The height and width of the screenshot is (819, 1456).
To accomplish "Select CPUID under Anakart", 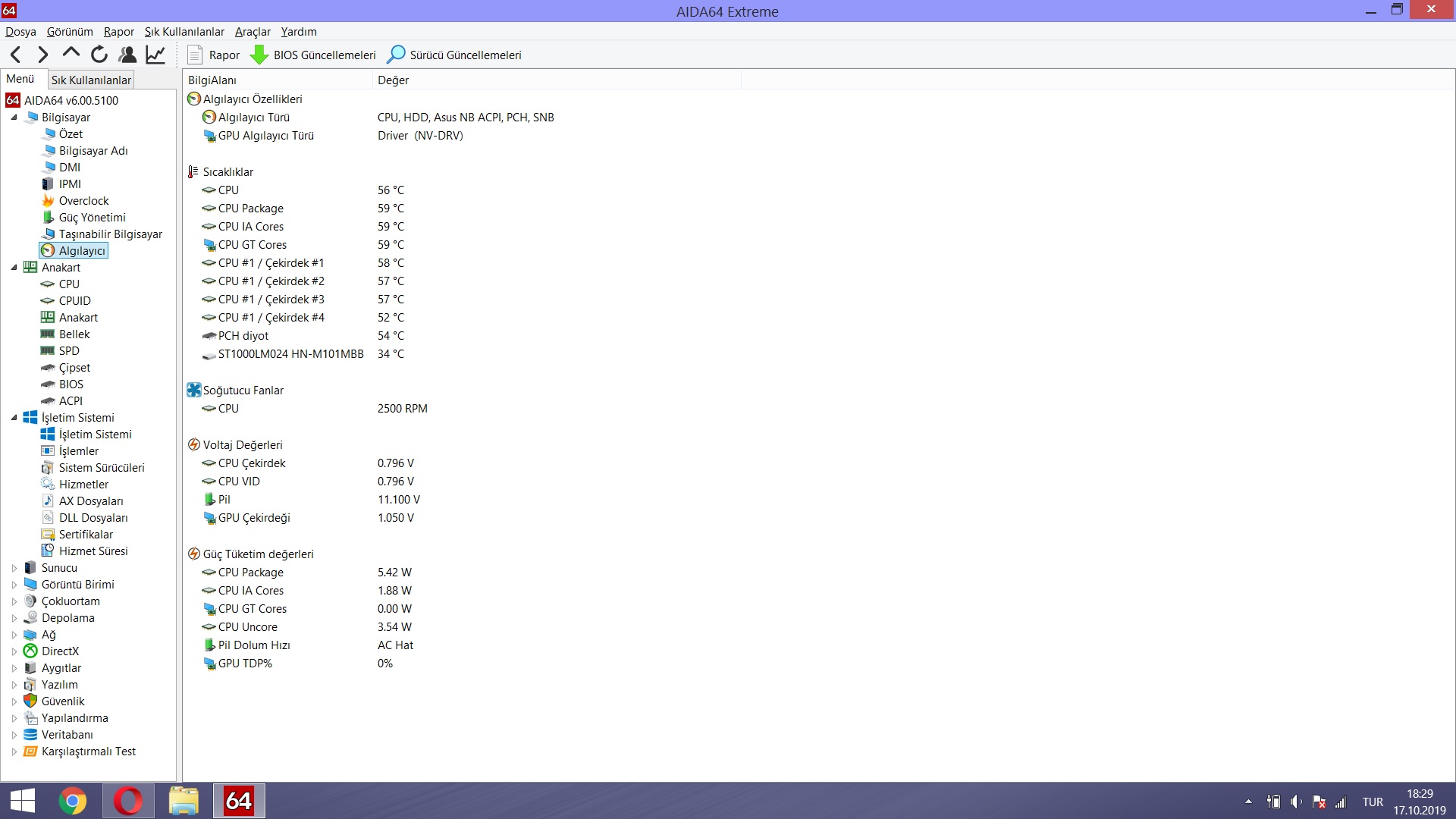I will coord(74,301).
